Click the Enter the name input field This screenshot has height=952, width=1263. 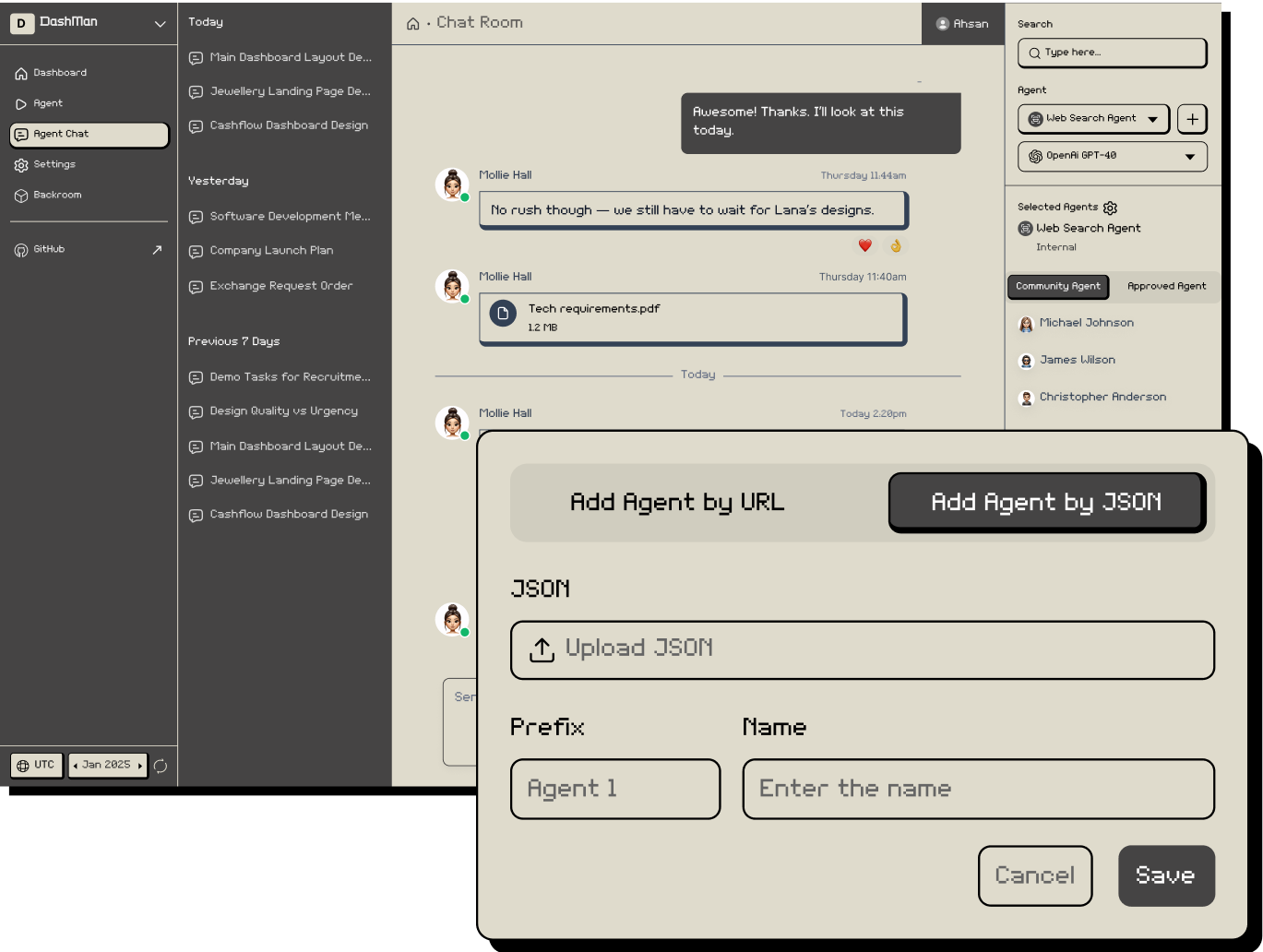(x=978, y=789)
